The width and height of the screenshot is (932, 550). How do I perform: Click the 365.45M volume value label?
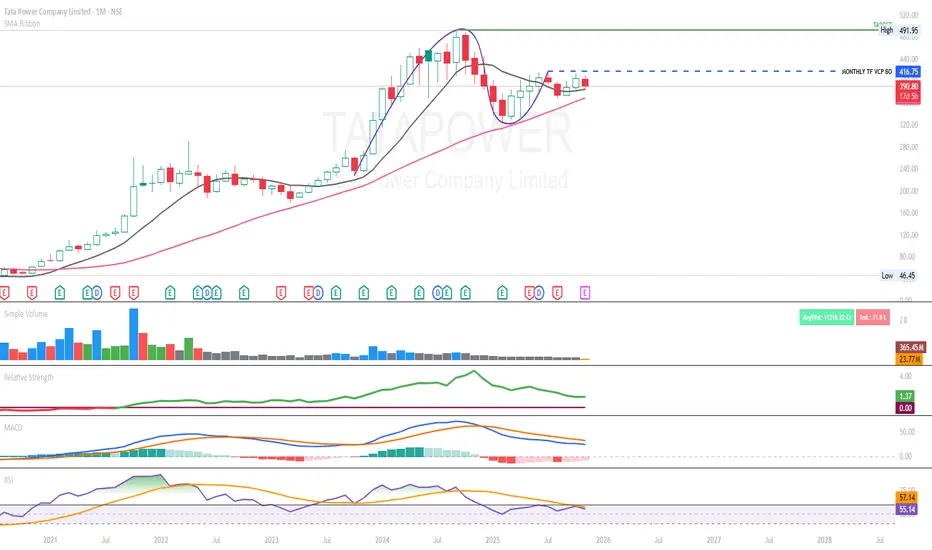point(910,347)
